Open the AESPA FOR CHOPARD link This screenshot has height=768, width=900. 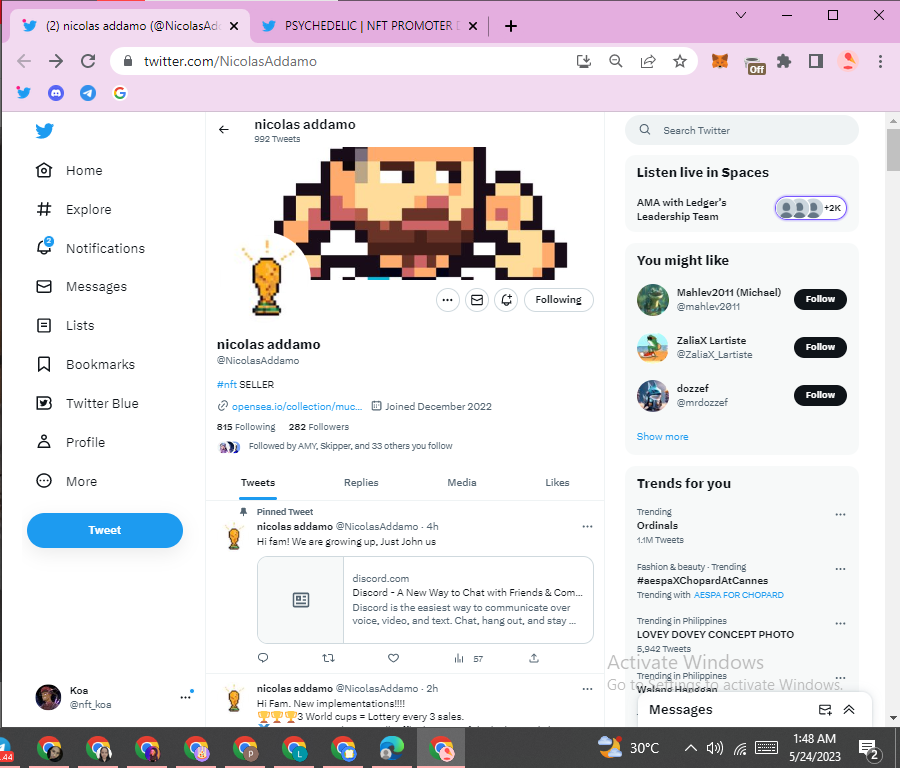click(x=739, y=595)
